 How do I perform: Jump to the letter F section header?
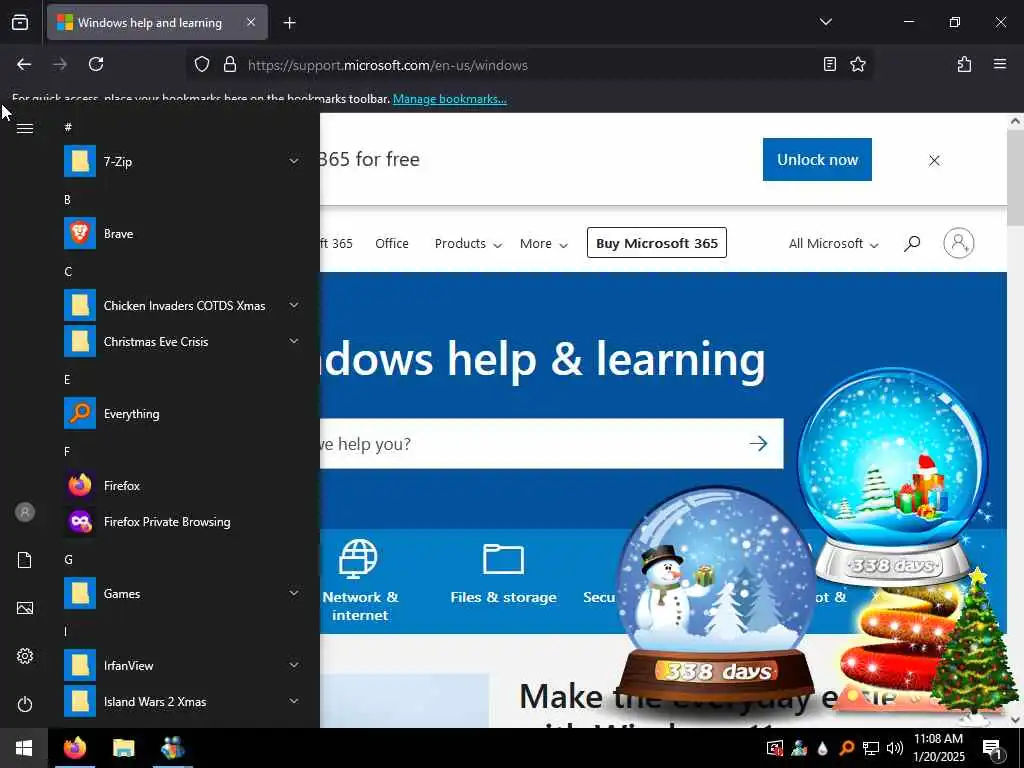(67, 451)
